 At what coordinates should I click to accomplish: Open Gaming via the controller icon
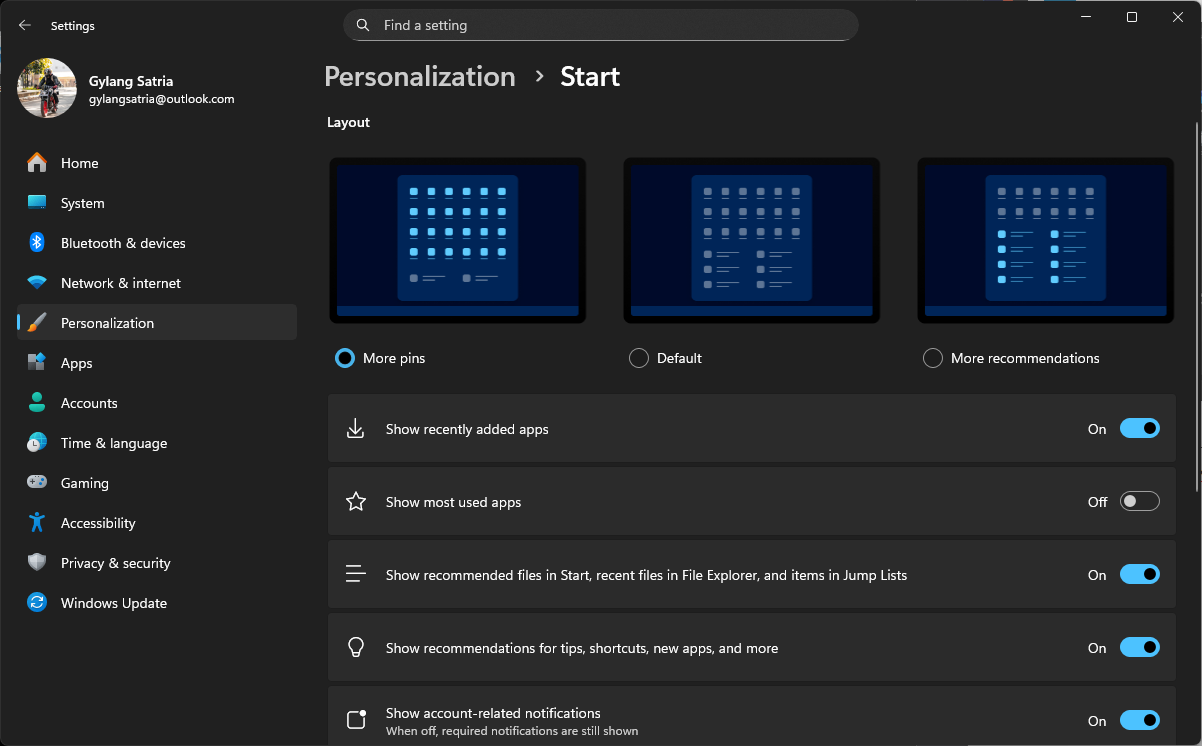click(37, 483)
